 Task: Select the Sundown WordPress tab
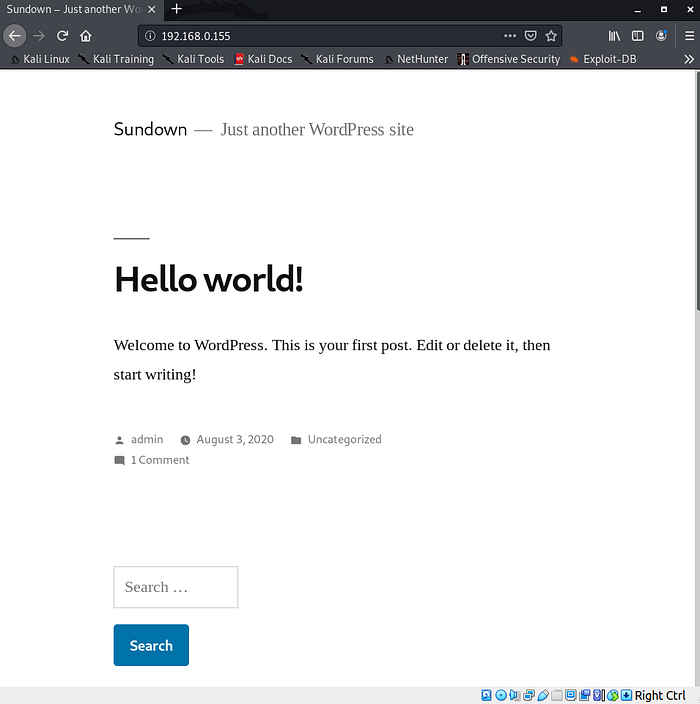tap(73, 9)
